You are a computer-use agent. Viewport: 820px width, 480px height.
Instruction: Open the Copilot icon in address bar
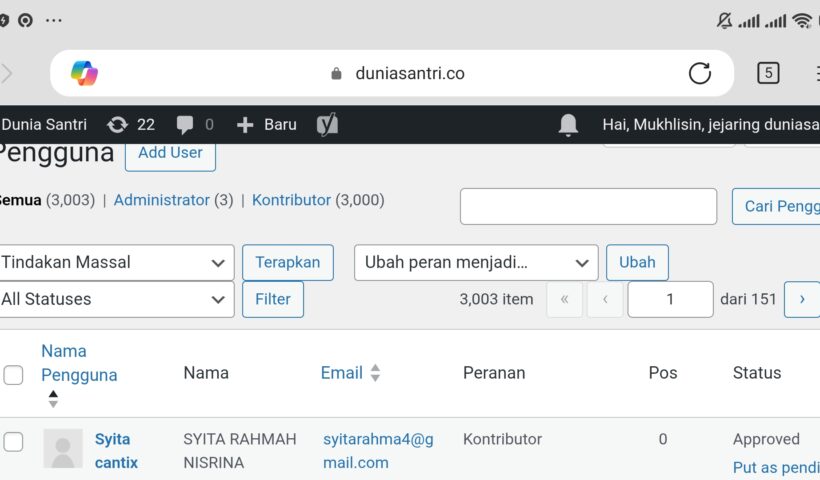pos(84,73)
